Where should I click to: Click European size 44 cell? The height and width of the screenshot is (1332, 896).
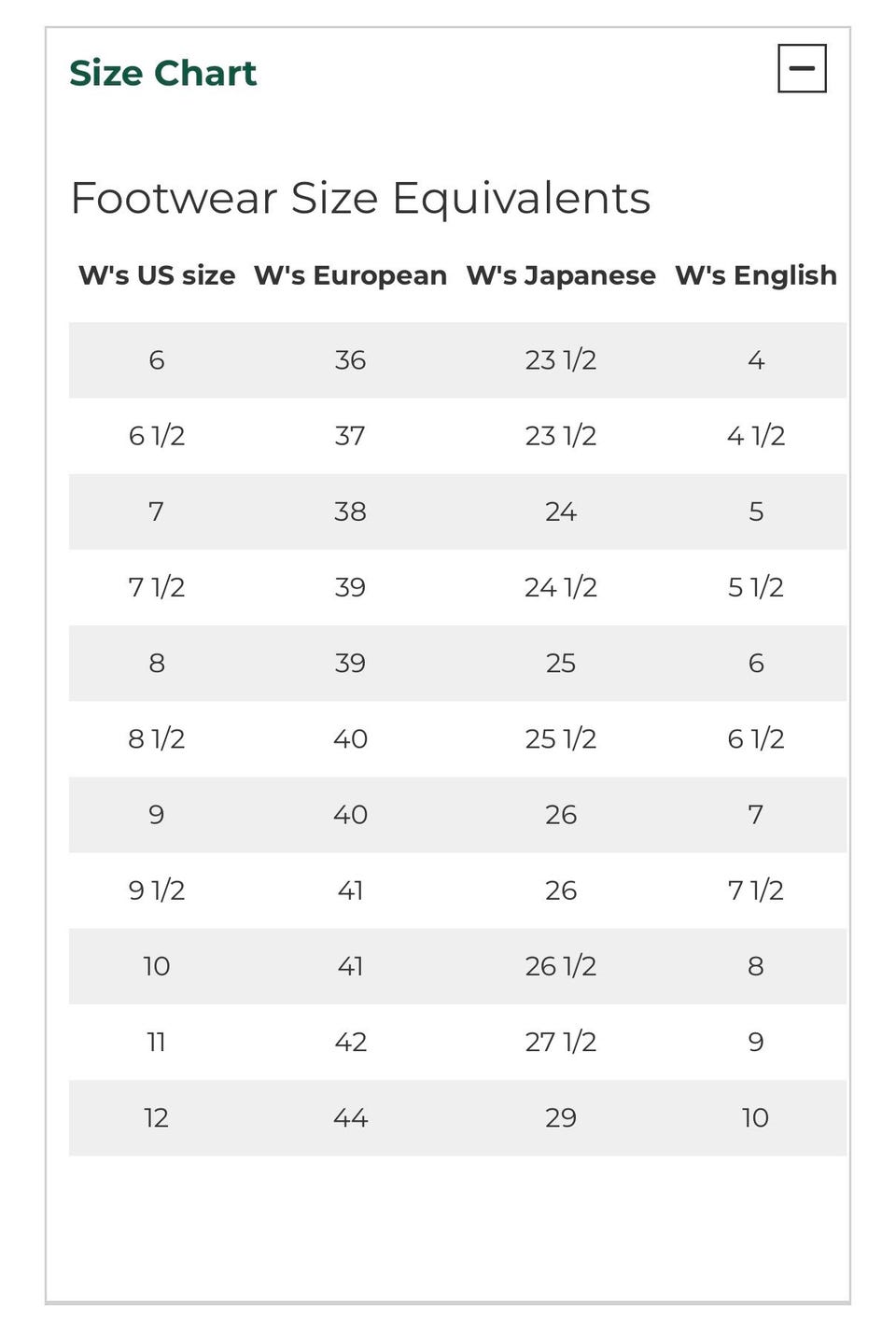click(x=350, y=1117)
